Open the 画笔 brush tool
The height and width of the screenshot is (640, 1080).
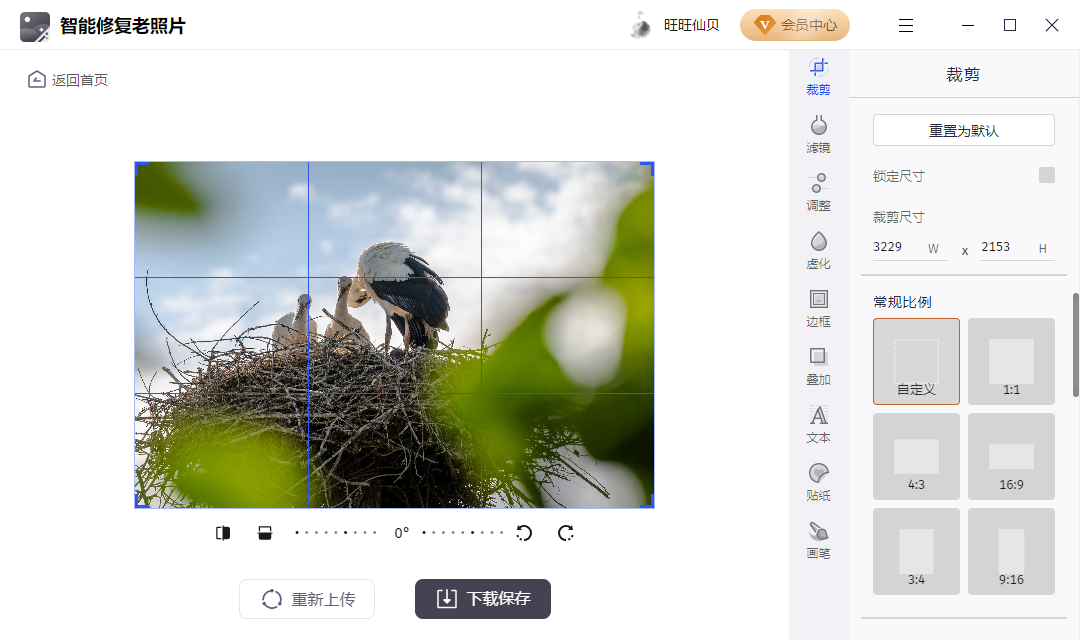click(x=818, y=538)
